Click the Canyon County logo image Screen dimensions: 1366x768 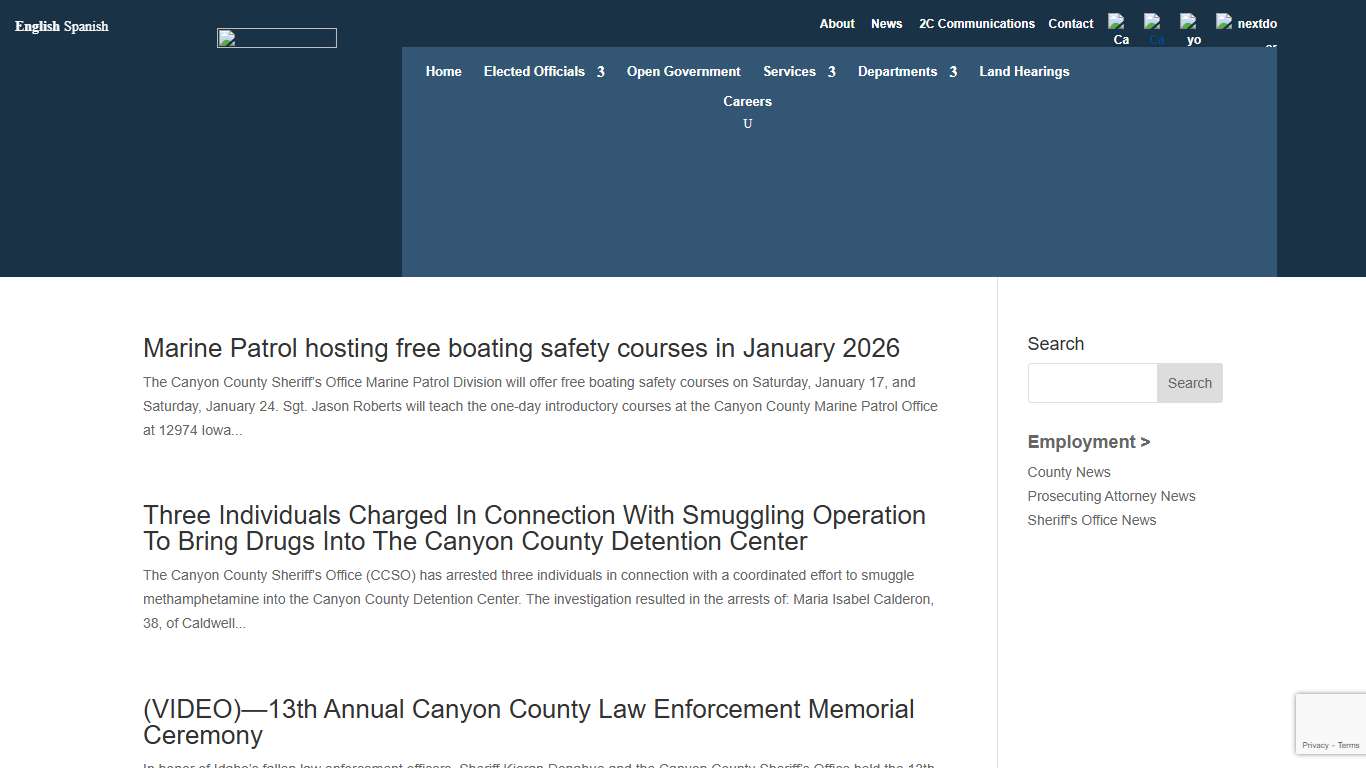276,38
